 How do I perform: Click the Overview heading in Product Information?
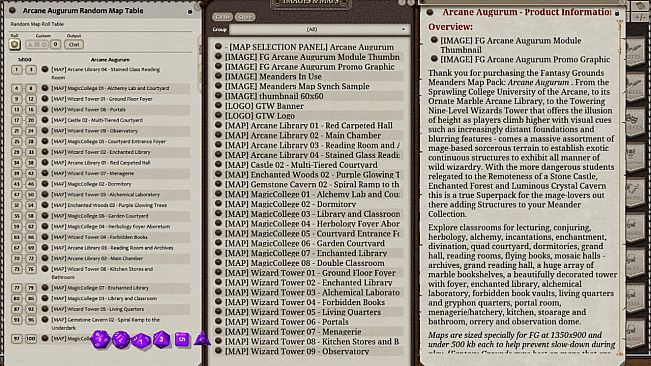(x=450, y=27)
